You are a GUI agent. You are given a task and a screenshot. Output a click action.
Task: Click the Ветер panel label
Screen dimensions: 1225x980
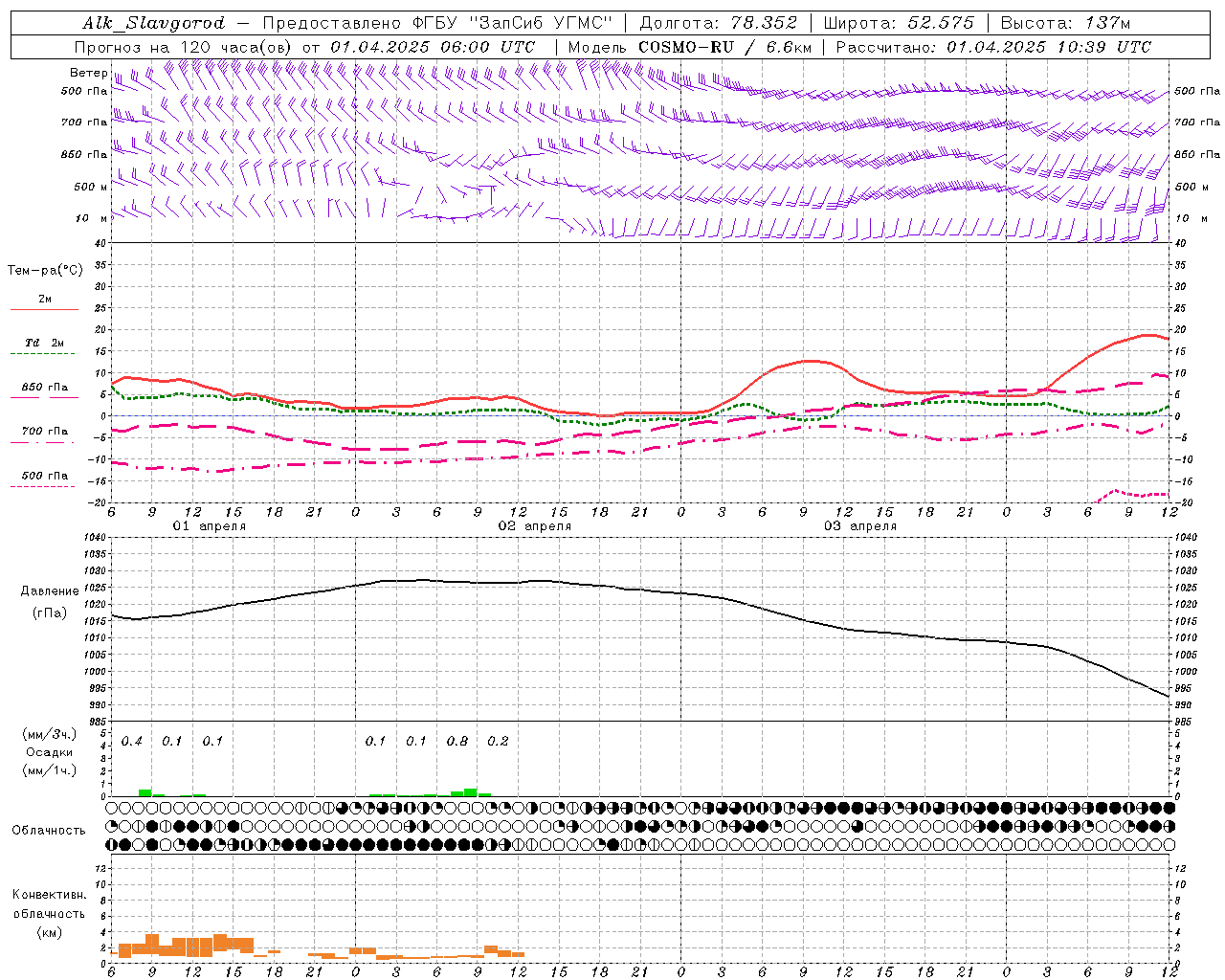[89, 73]
